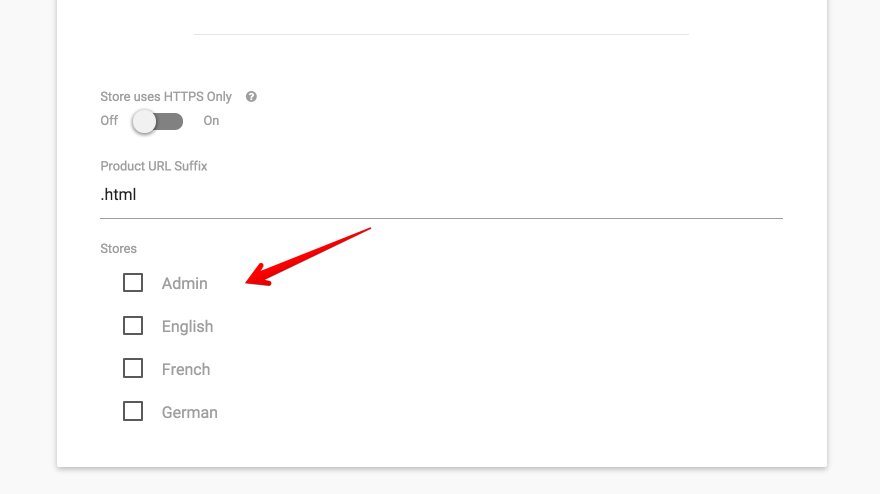This screenshot has width=880, height=494.
Task: Toggle the Store uses HTTPS Only switch knob
Action: 145,121
